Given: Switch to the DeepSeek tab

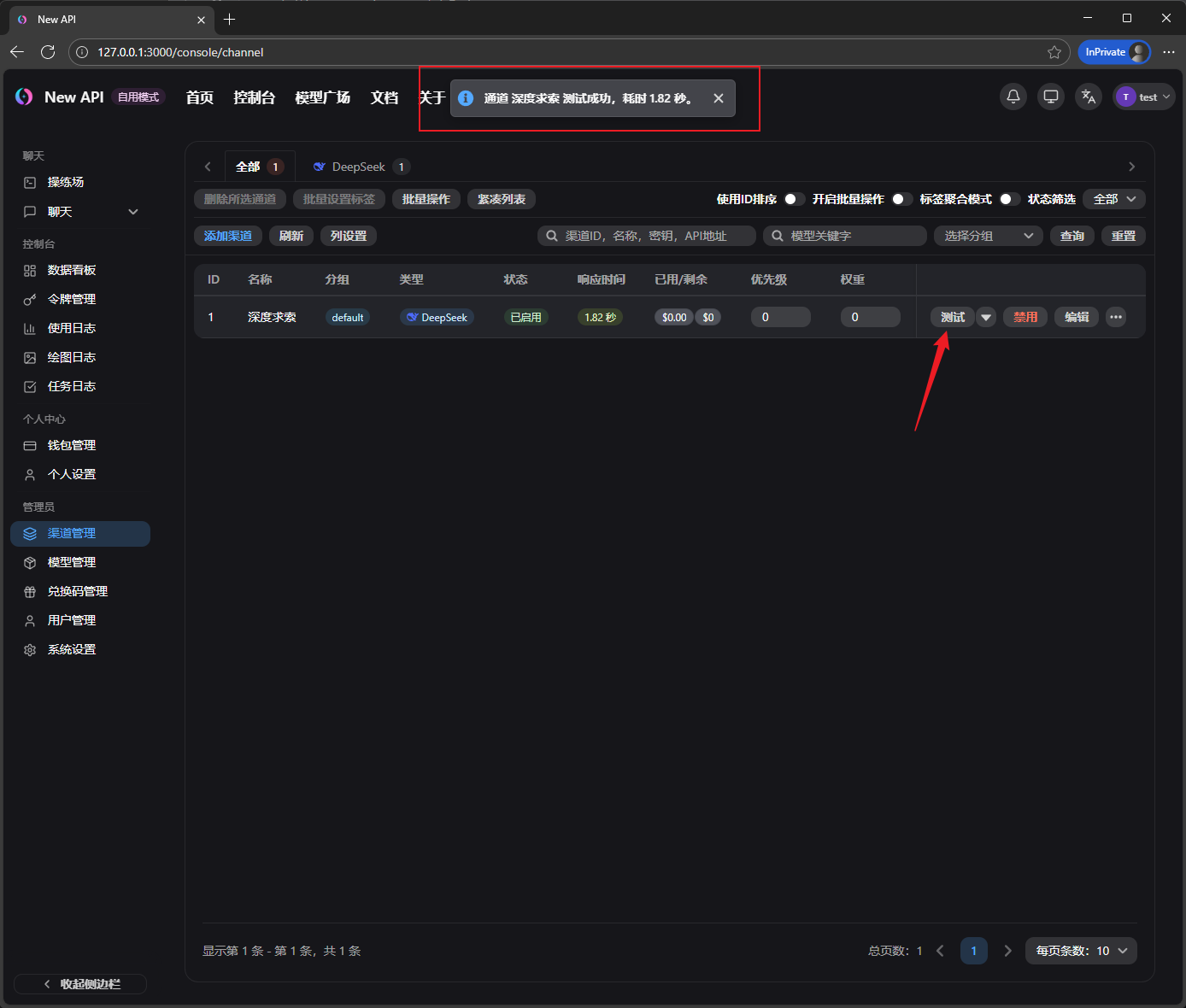Looking at the screenshot, I should coord(358,167).
